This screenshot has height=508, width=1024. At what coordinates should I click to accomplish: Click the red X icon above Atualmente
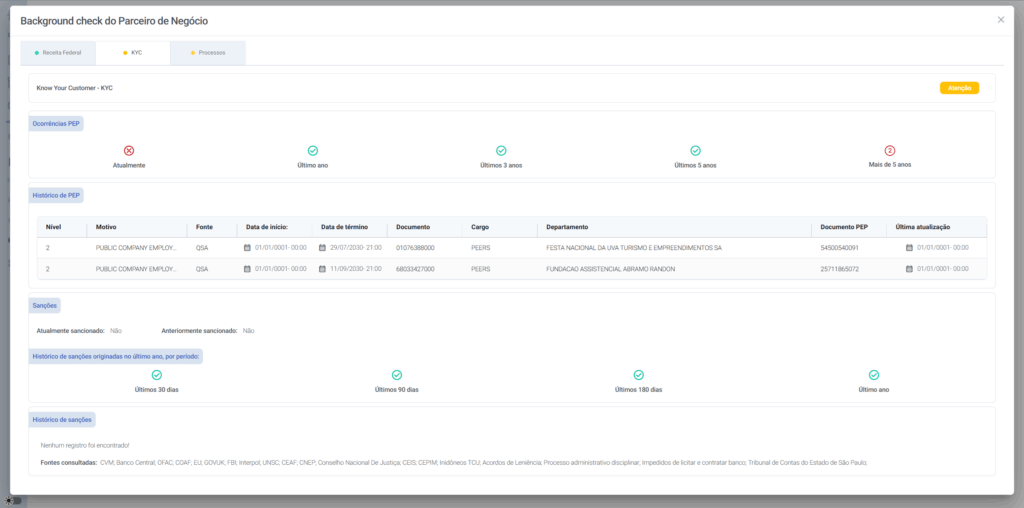click(x=129, y=150)
